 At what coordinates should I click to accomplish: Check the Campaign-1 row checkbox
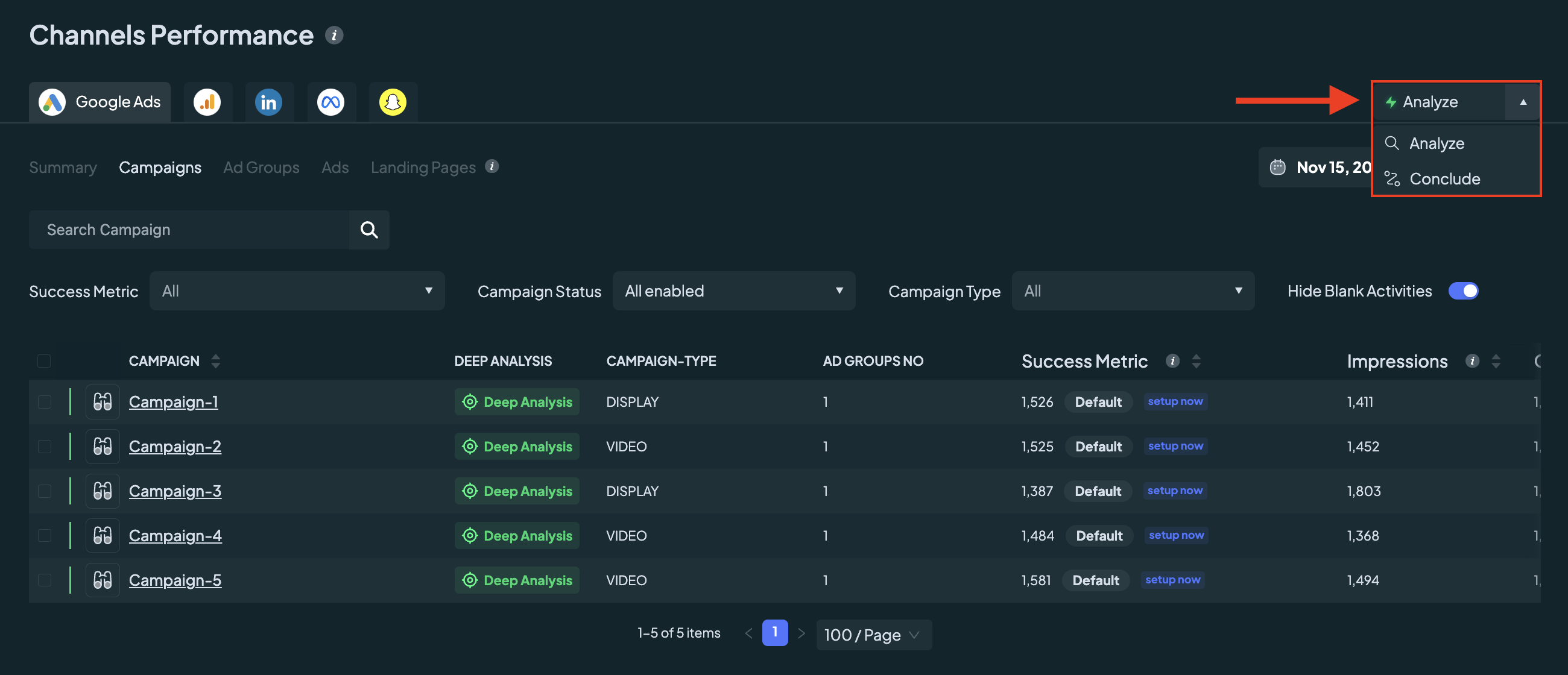click(x=44, y=402)
